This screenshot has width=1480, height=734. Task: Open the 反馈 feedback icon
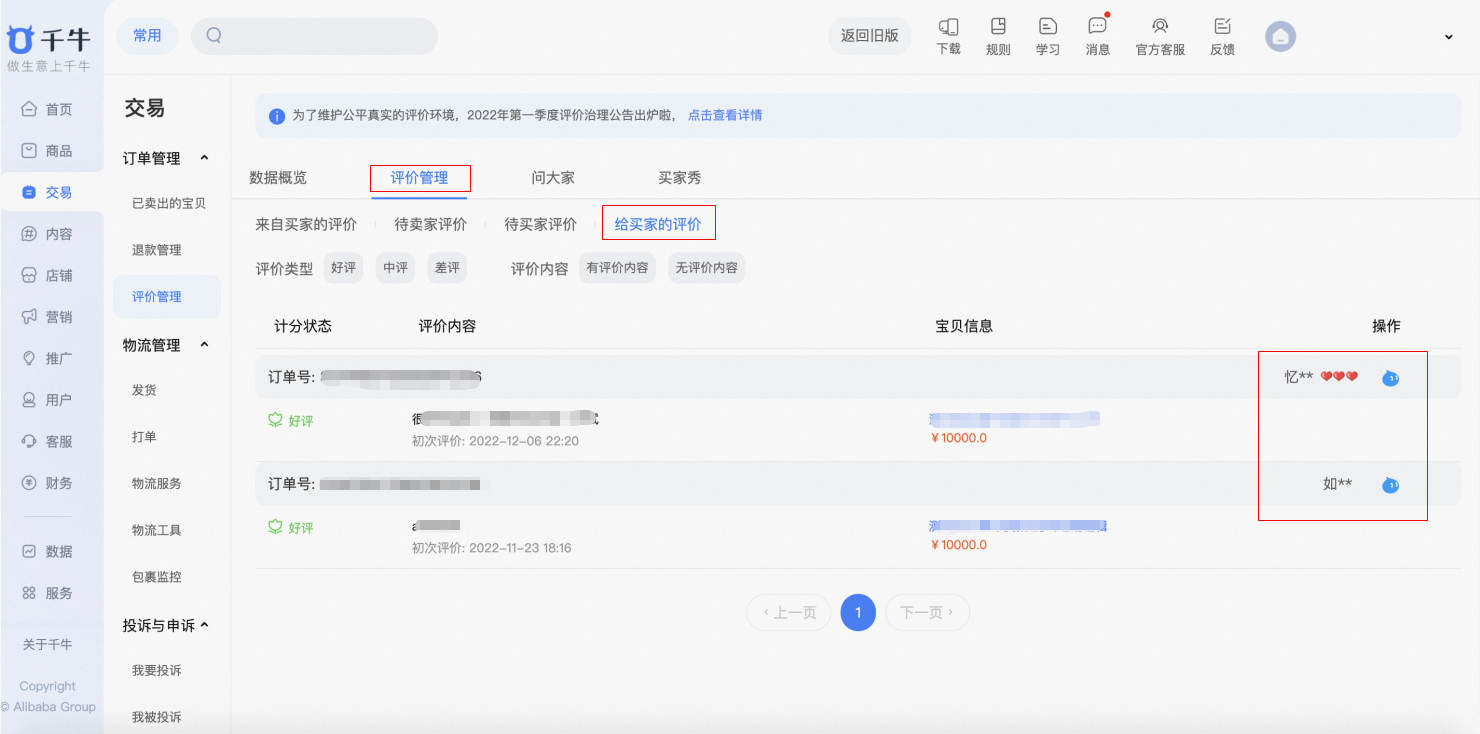click(1222, 27)
